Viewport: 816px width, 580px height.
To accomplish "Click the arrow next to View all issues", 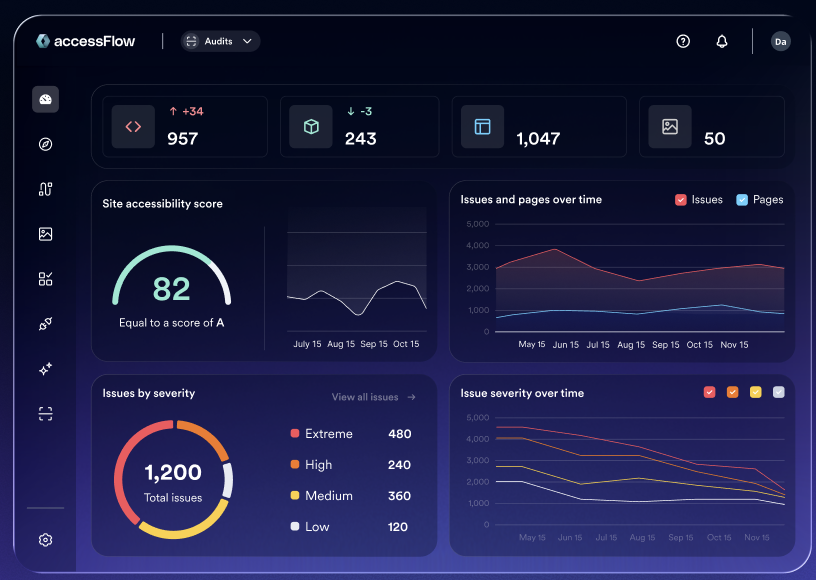I will point(412,397).
